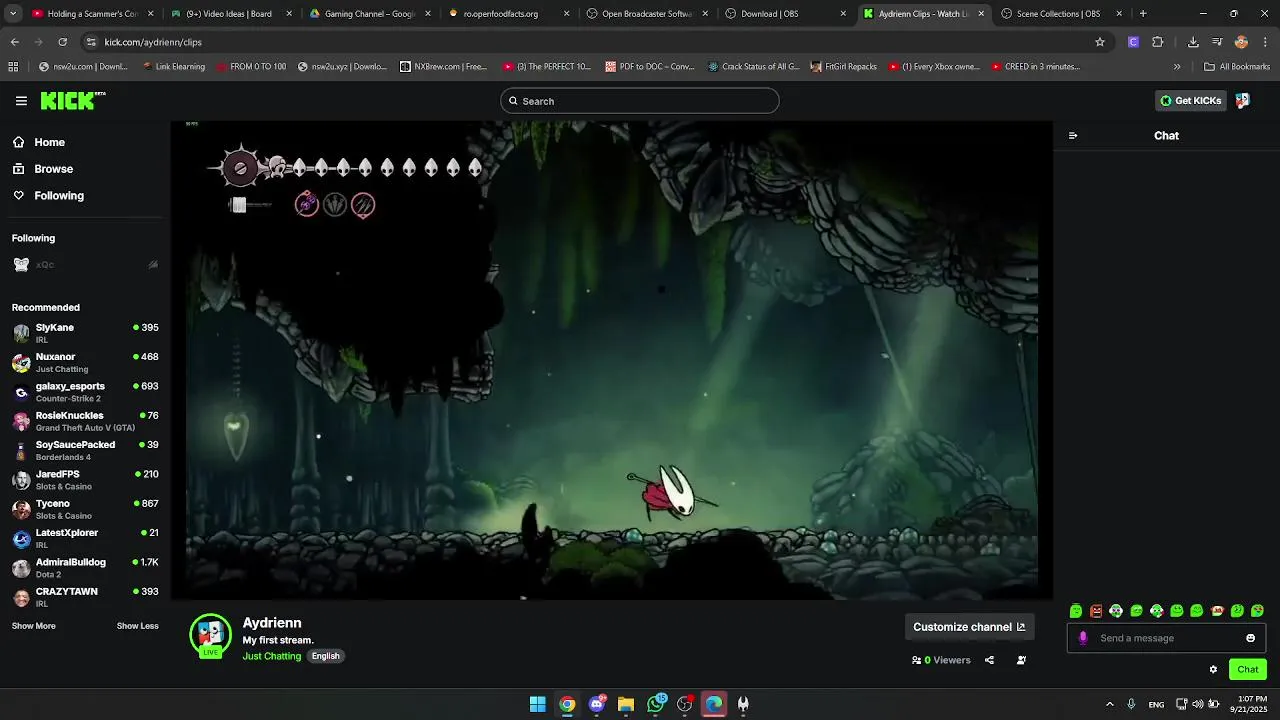Open chat settings gear
This screenshot has height=720, width=1280.
1213,670
